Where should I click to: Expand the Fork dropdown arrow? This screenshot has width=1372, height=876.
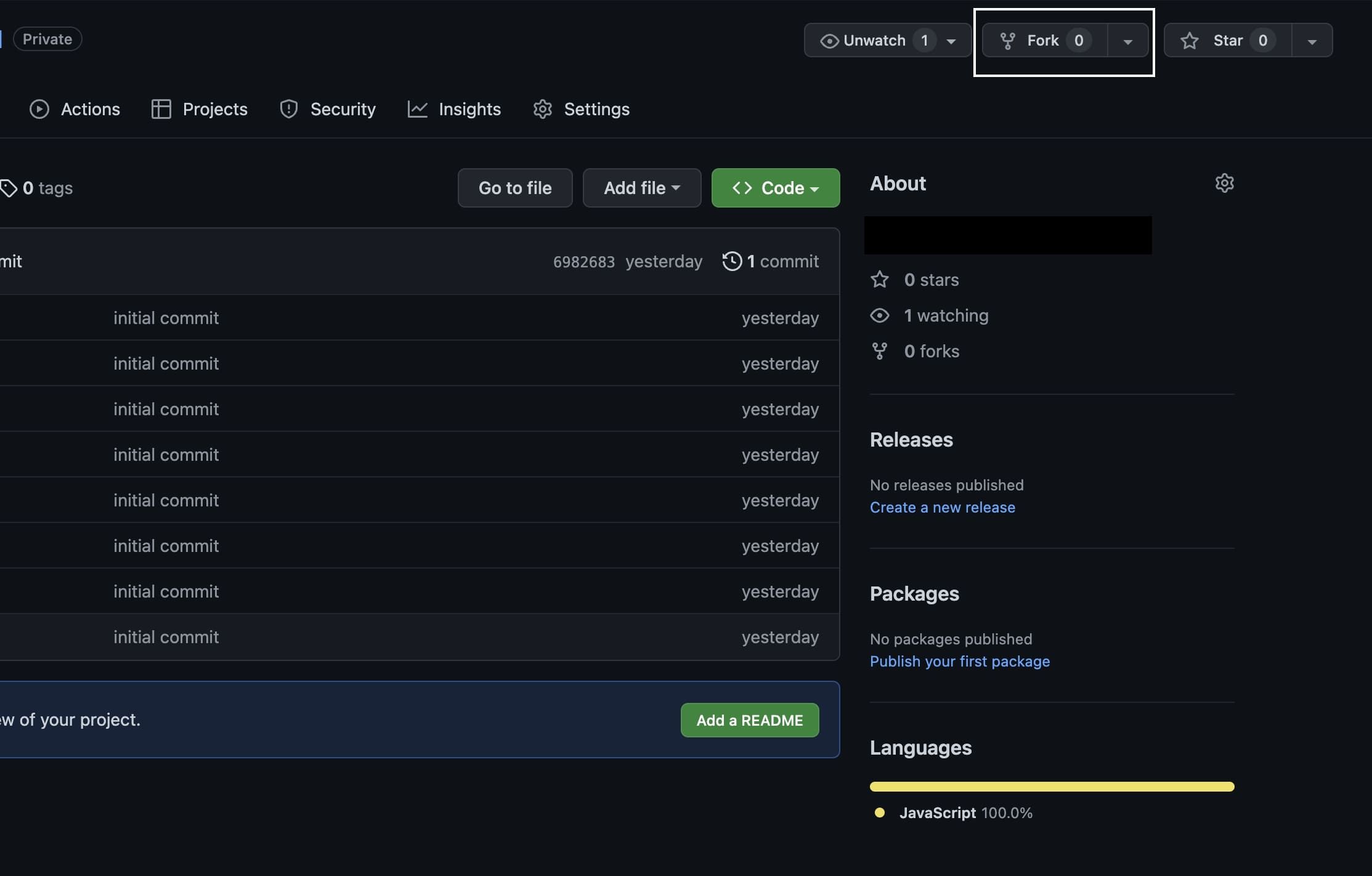tap(1127, 41)
